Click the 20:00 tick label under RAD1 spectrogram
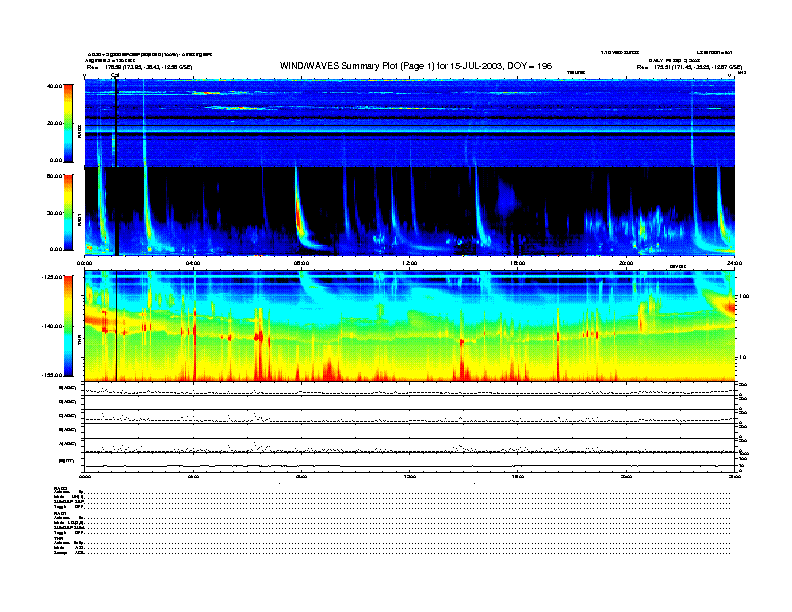This screenshot has height=612, width=792. coord(626,263)
